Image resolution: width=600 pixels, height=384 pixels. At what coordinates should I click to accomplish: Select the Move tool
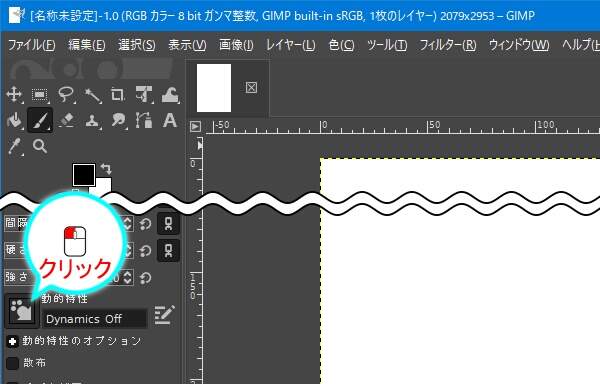tap(14, 94)
